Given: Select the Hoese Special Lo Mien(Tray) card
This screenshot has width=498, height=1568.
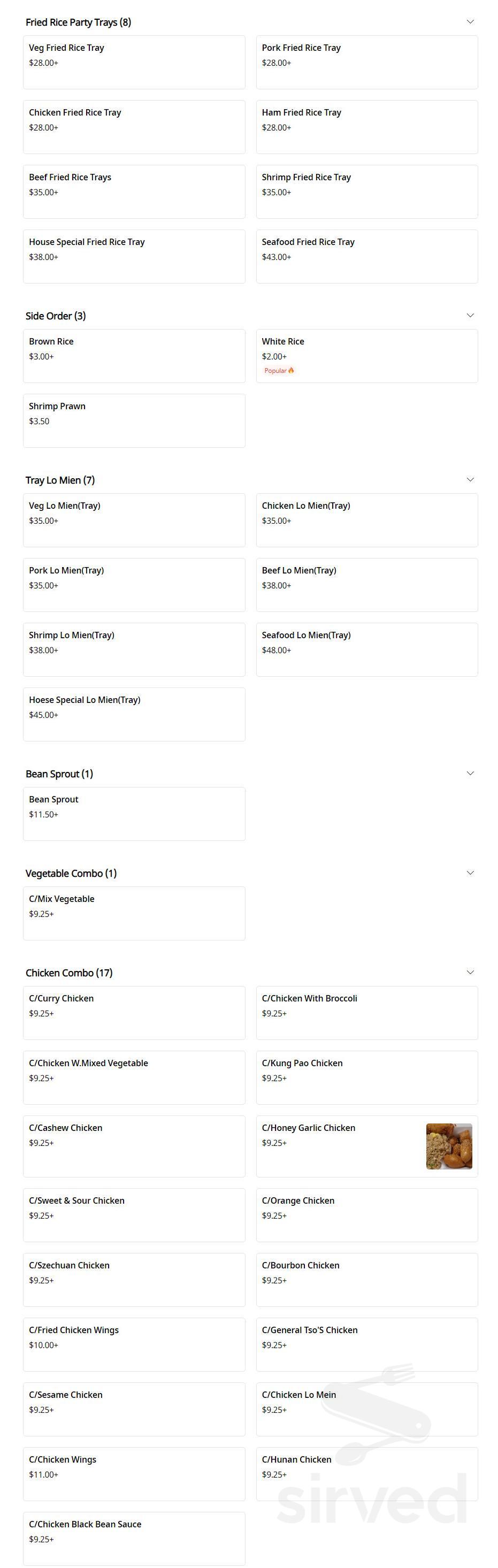Looking at the screenshot, I should click(134, 714).
